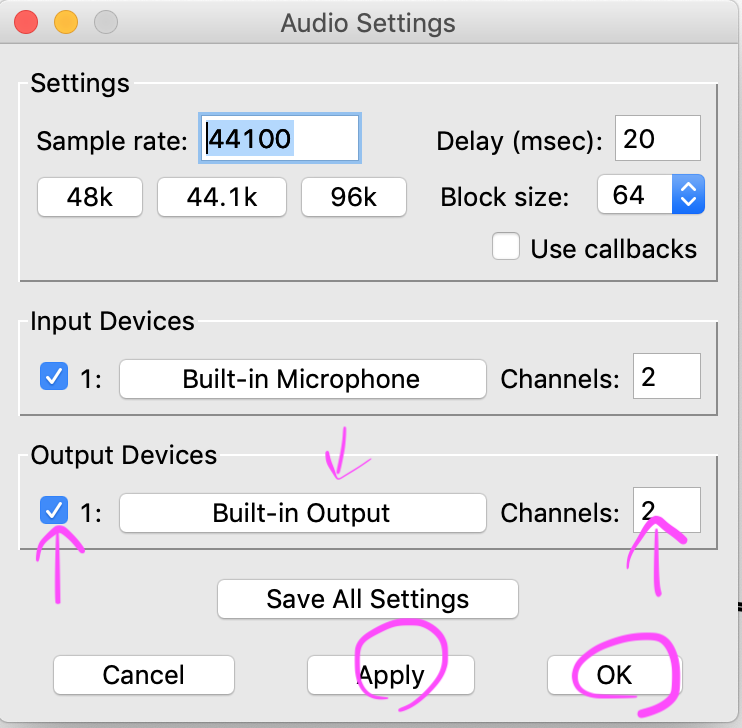The height and width of the screenshot is (728, 742).
Task: Click the input Channels number field
Action: pyautogui.click(x=667, y=376)
